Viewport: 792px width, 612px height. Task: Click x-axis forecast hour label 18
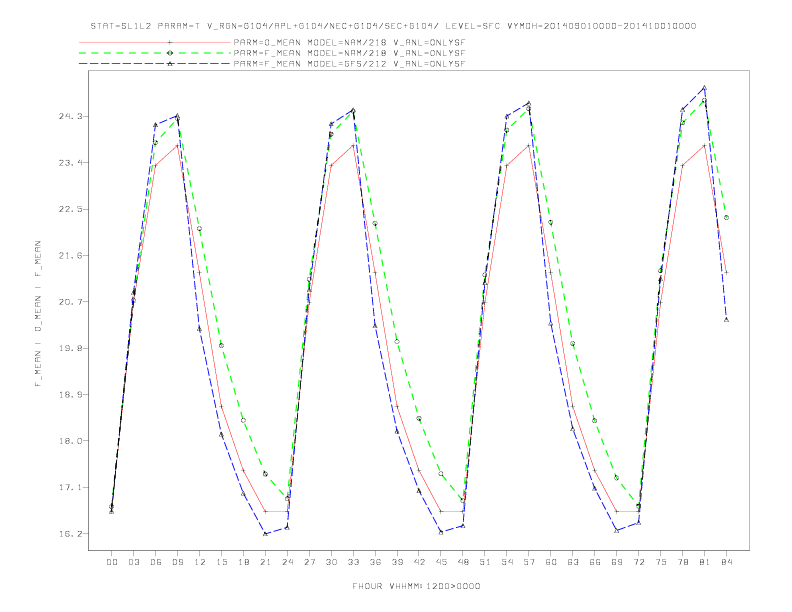click(x=243, y=562)
